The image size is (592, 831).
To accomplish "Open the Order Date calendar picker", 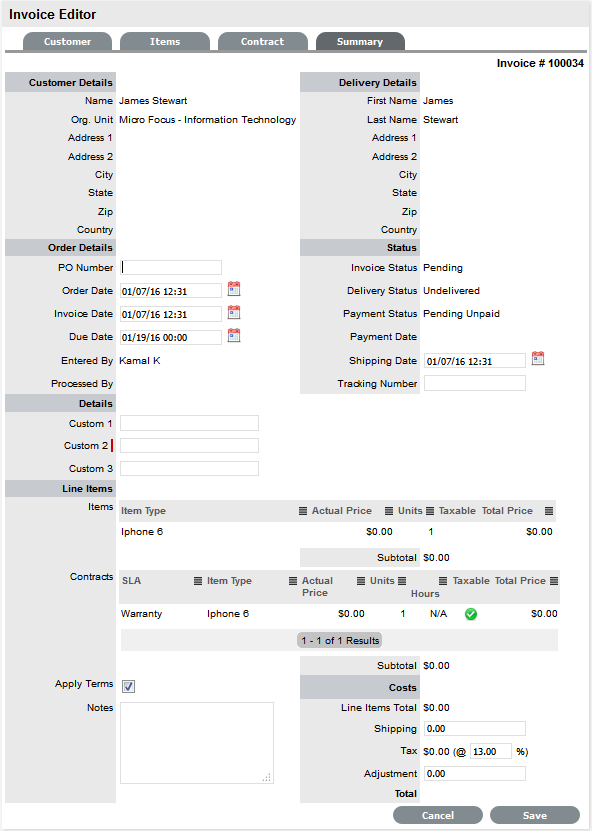I will [235, 290].
